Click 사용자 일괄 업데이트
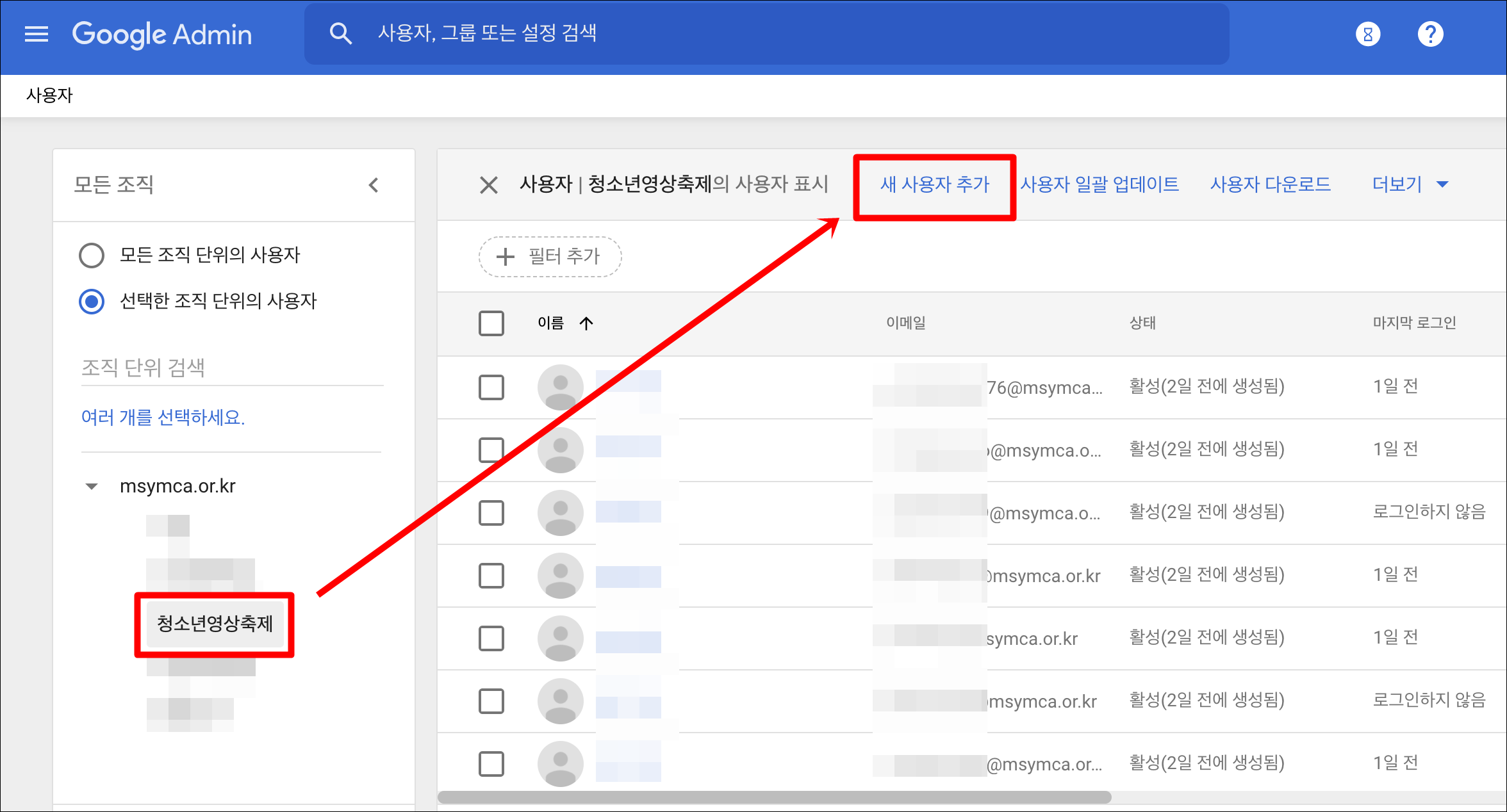This screenshot has width=1507, height=812. (1099, 185)
